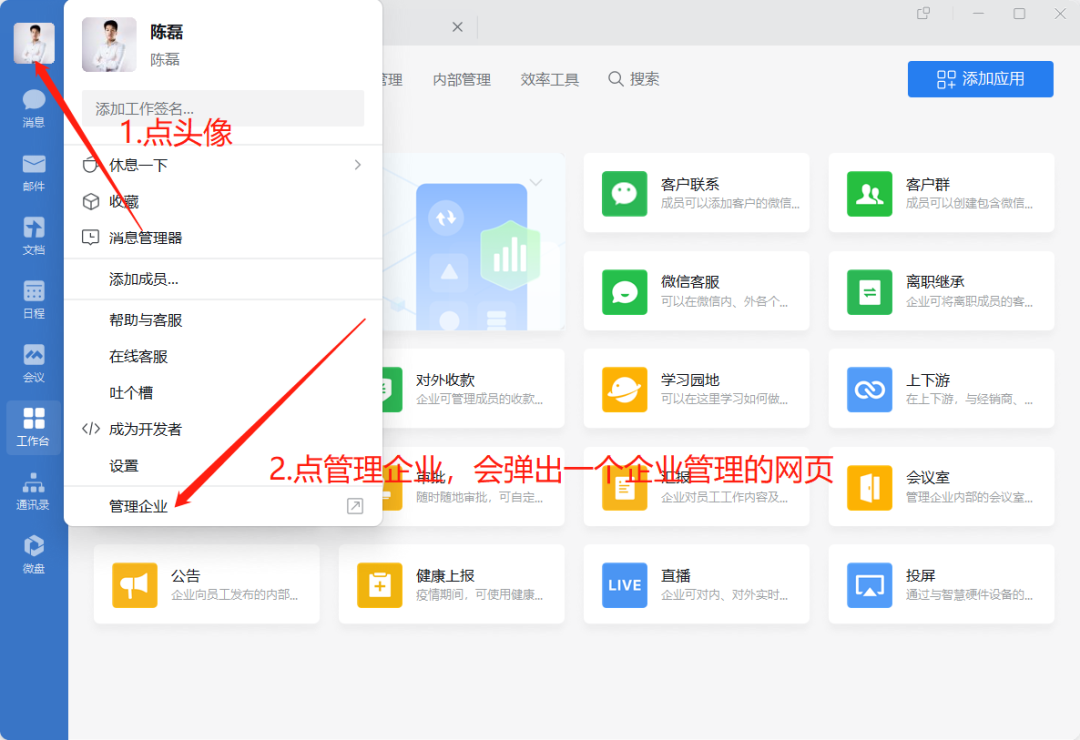Click the 陈磊 bold name in profile card
The image size is (1080, 740).
pyautogui.click(x=167, y=32)
